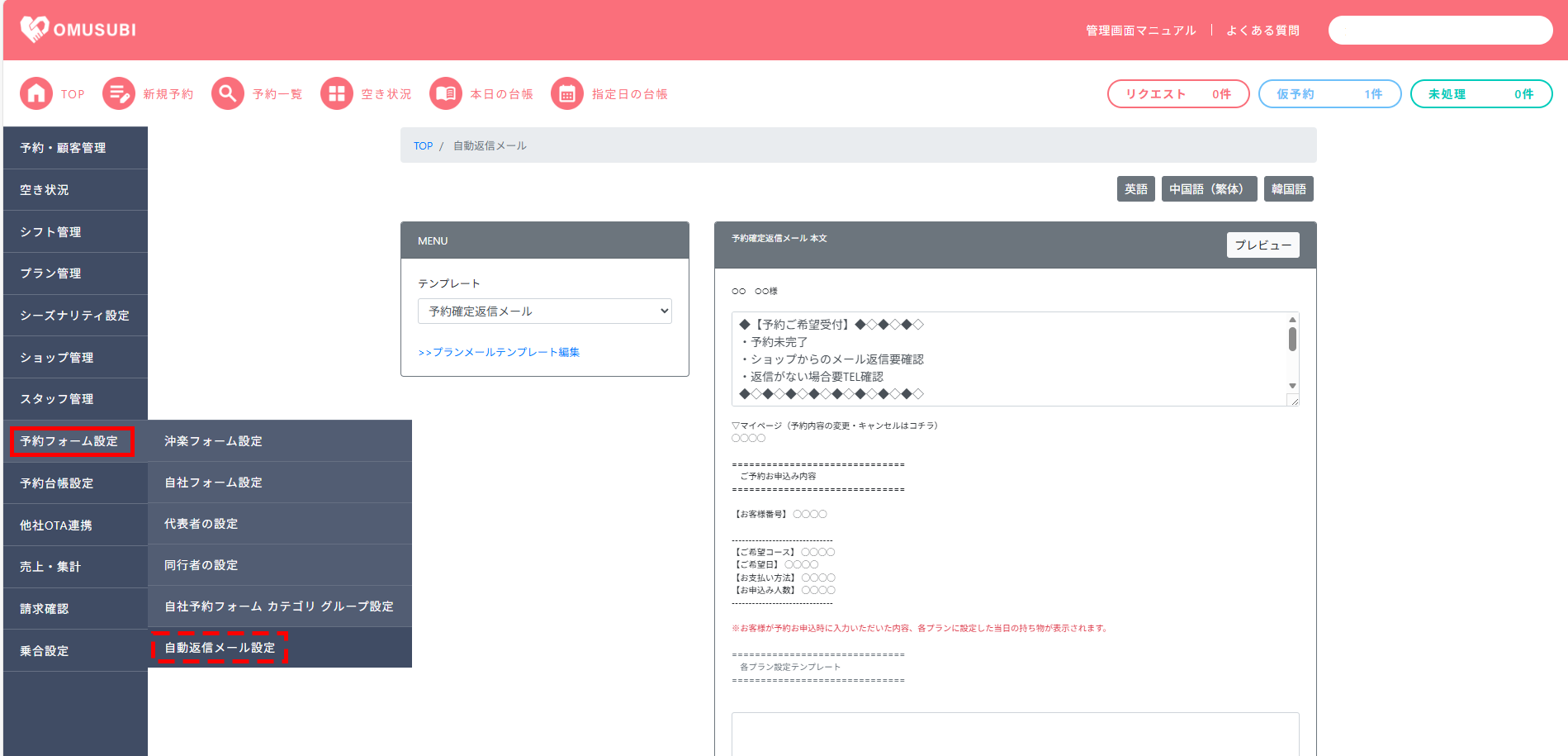Click the 仮予約 1件 status badge
This screenshot has width=1568, height=756.
point(1329,94)
